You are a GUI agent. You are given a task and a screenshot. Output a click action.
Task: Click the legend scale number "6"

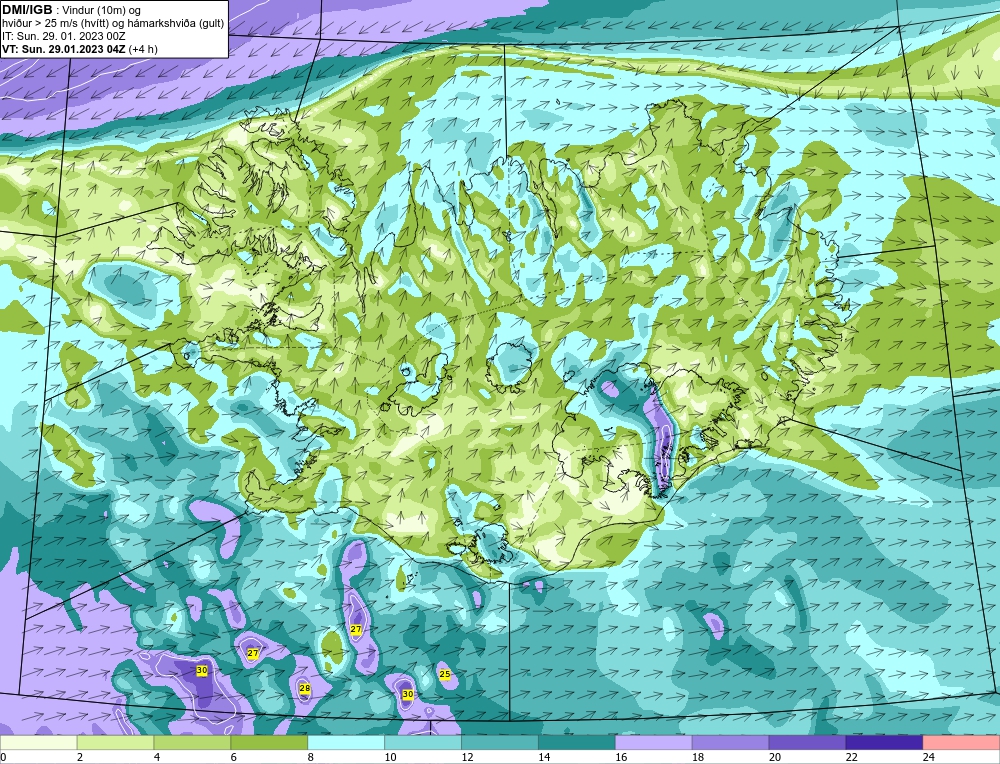pyautogui.click(x=233, y=757)
